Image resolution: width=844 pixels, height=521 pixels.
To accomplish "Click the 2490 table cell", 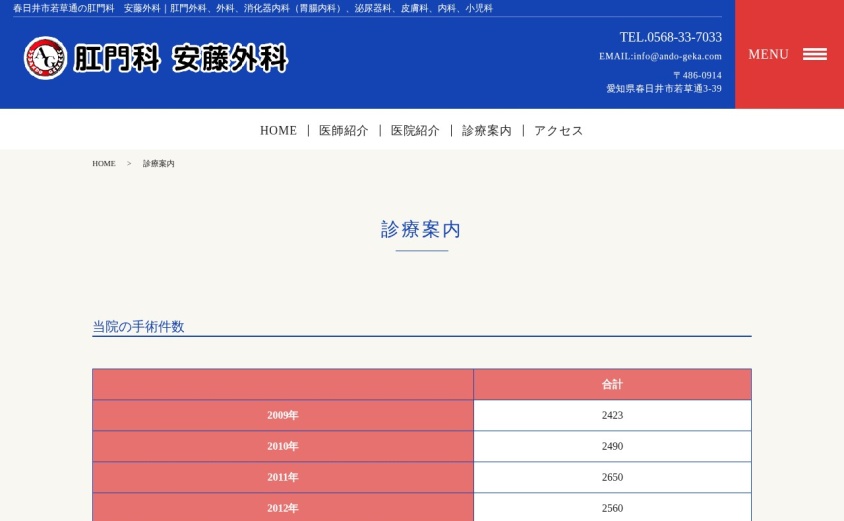I will [613, 446].
